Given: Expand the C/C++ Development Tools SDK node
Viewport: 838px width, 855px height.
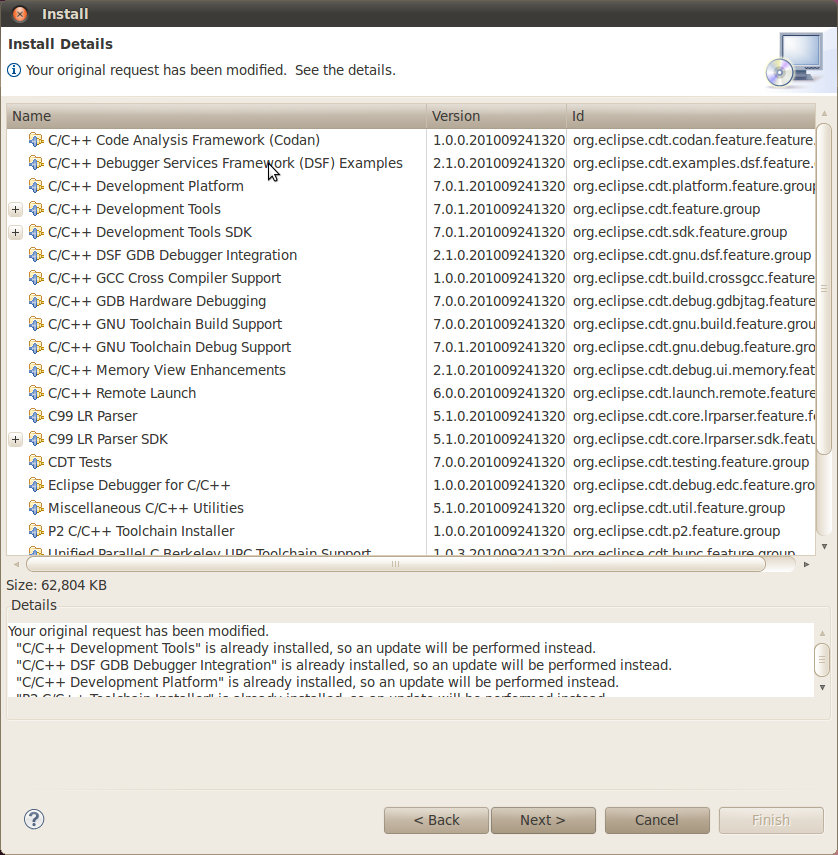Looking at the screenshot, I should pyautogui.click(x=15, y=232).
